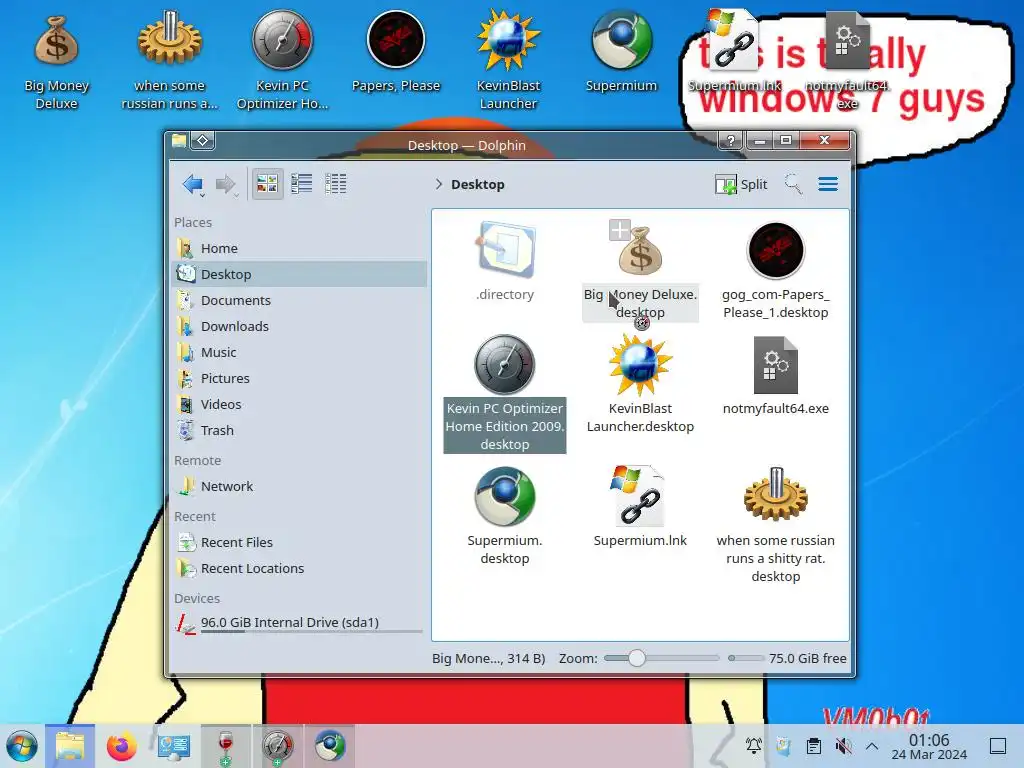Go back using the Dolphin back arrow
This screenshot has width=1024, height=768.
click(193, 185)
